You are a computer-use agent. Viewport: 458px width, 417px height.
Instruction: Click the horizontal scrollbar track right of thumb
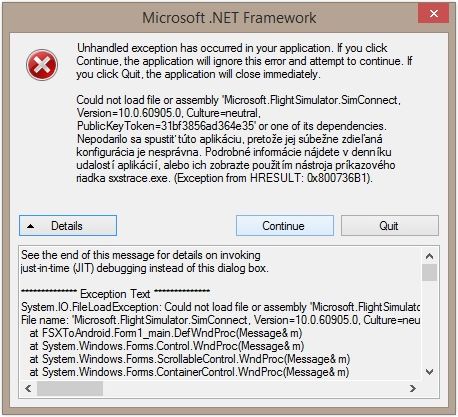coord(254,388)
